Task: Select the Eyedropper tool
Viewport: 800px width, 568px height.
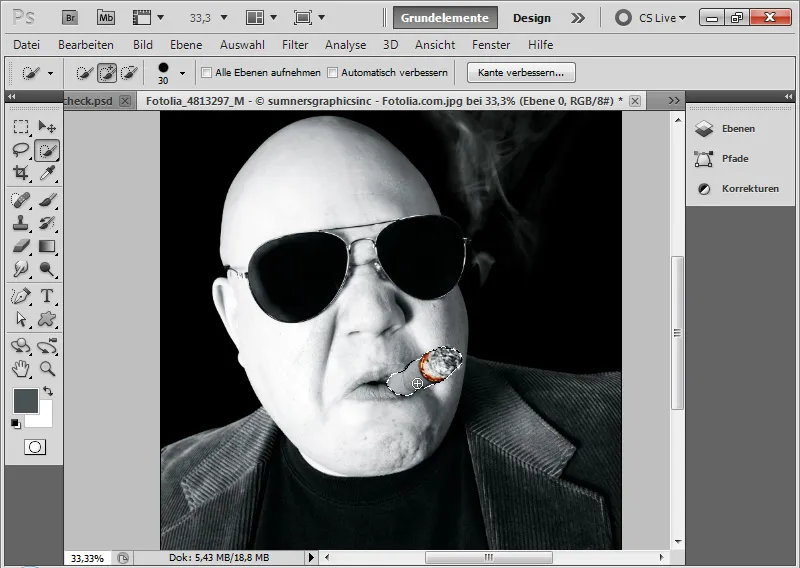Action: point(47,173)
